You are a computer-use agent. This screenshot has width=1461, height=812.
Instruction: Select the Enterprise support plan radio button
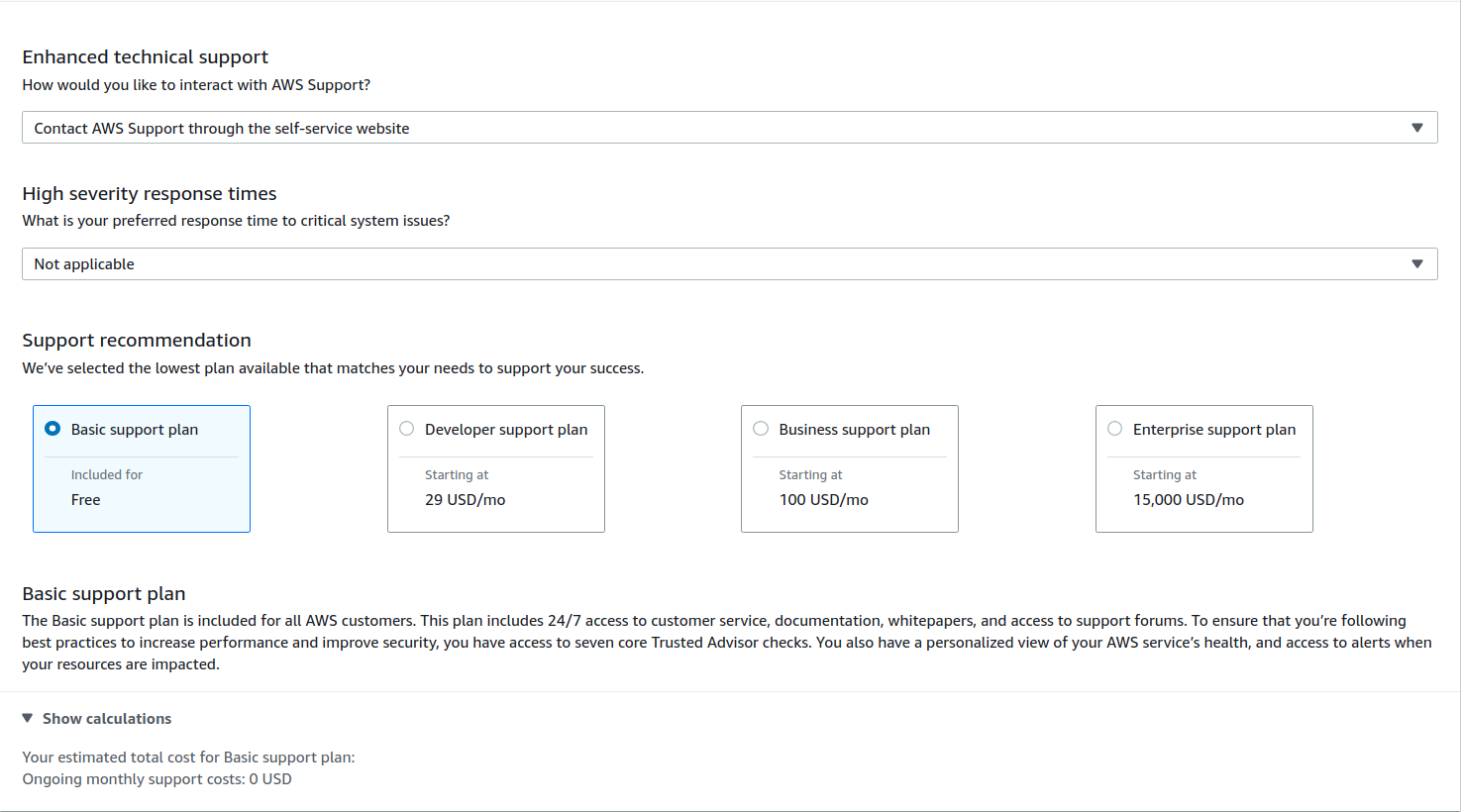coord(1114,428)
